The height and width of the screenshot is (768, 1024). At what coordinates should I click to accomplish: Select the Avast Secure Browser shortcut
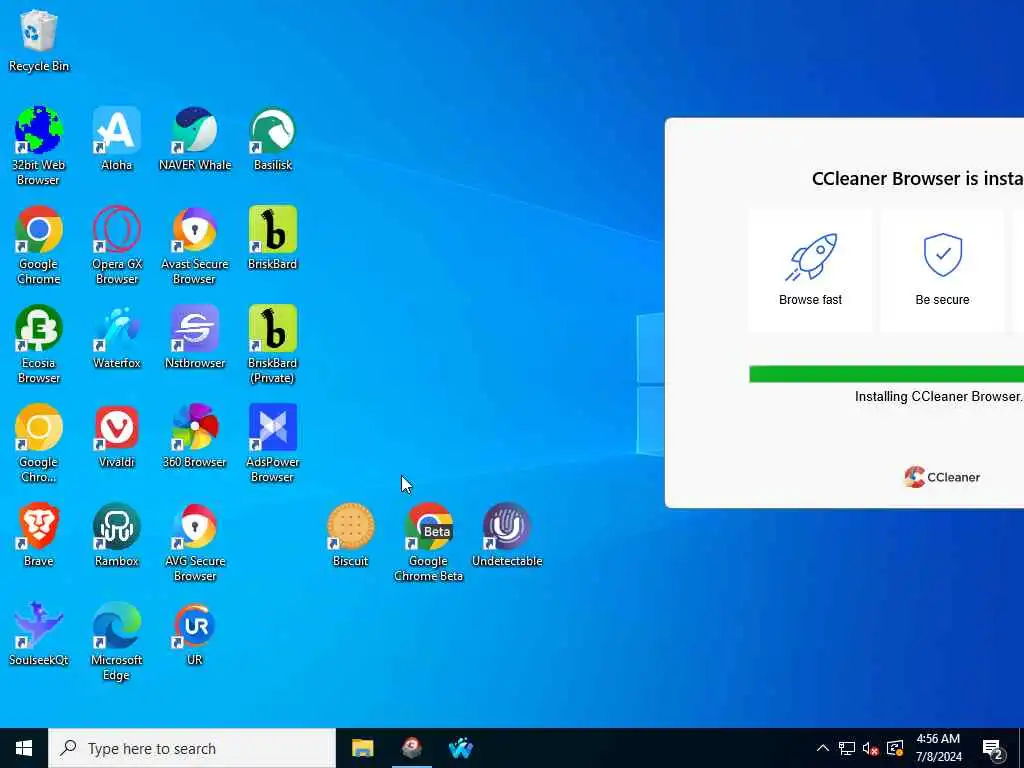click(x=195, y=246)
